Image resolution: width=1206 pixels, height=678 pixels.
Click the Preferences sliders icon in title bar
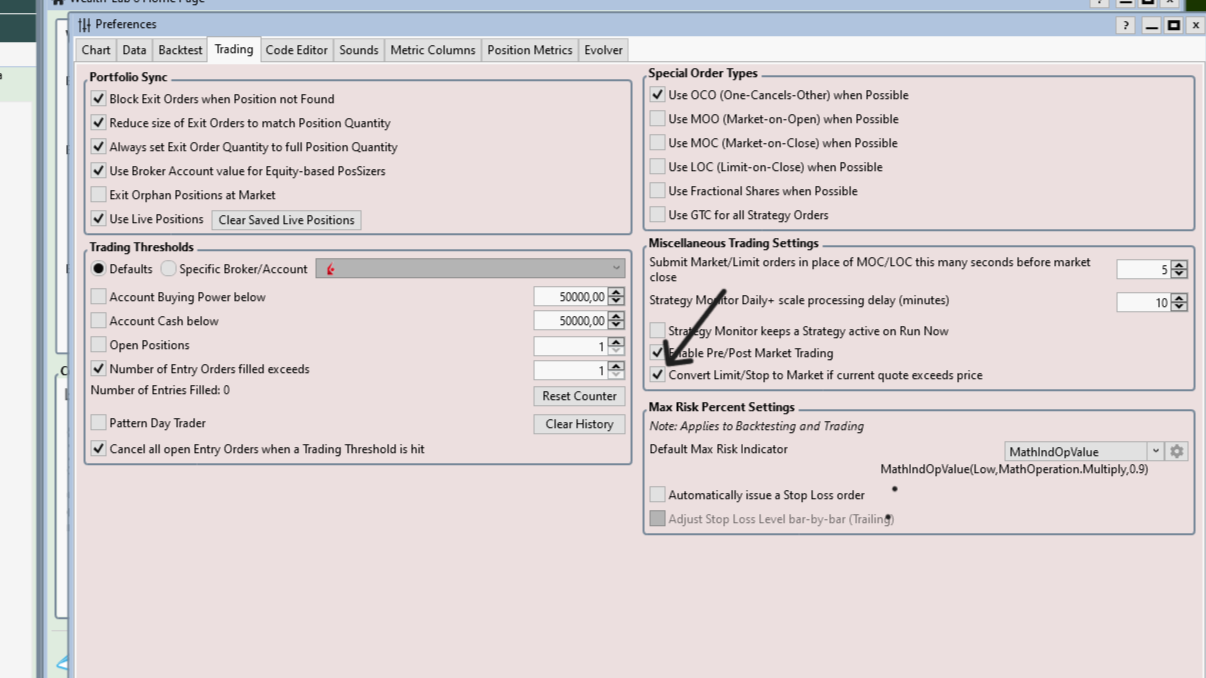84,25
